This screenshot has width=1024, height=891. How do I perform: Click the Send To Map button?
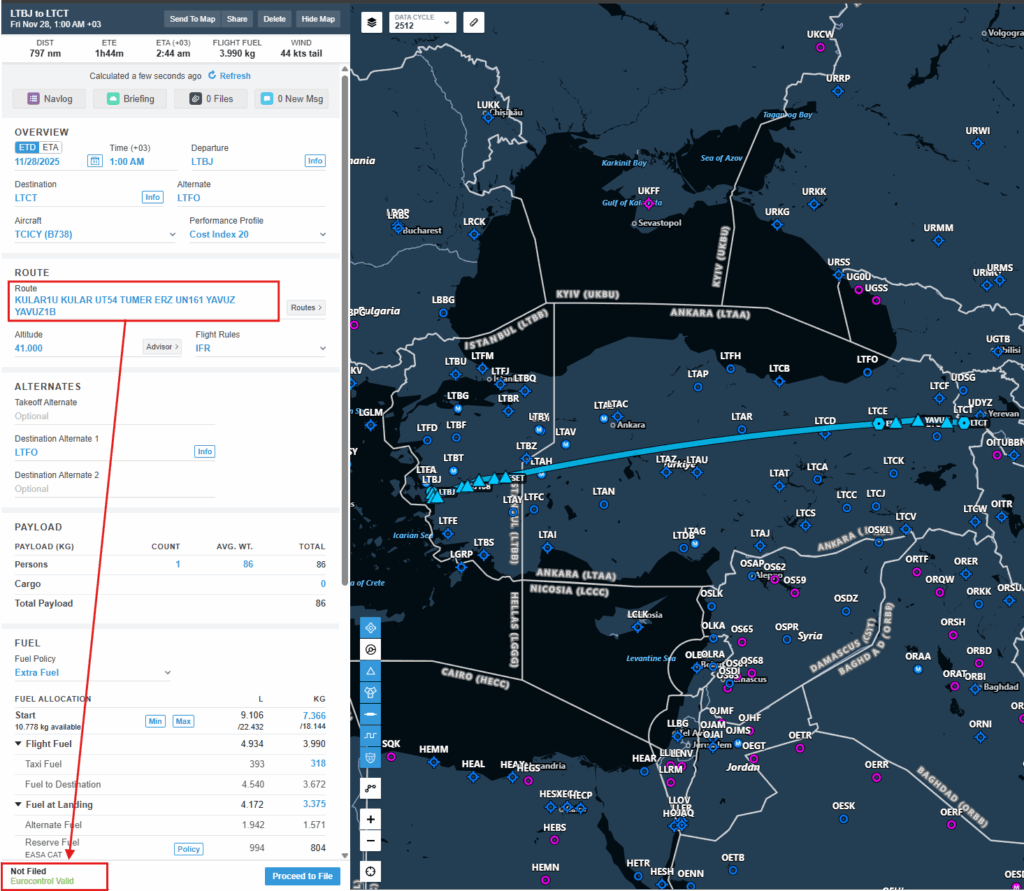coord(192,19)
